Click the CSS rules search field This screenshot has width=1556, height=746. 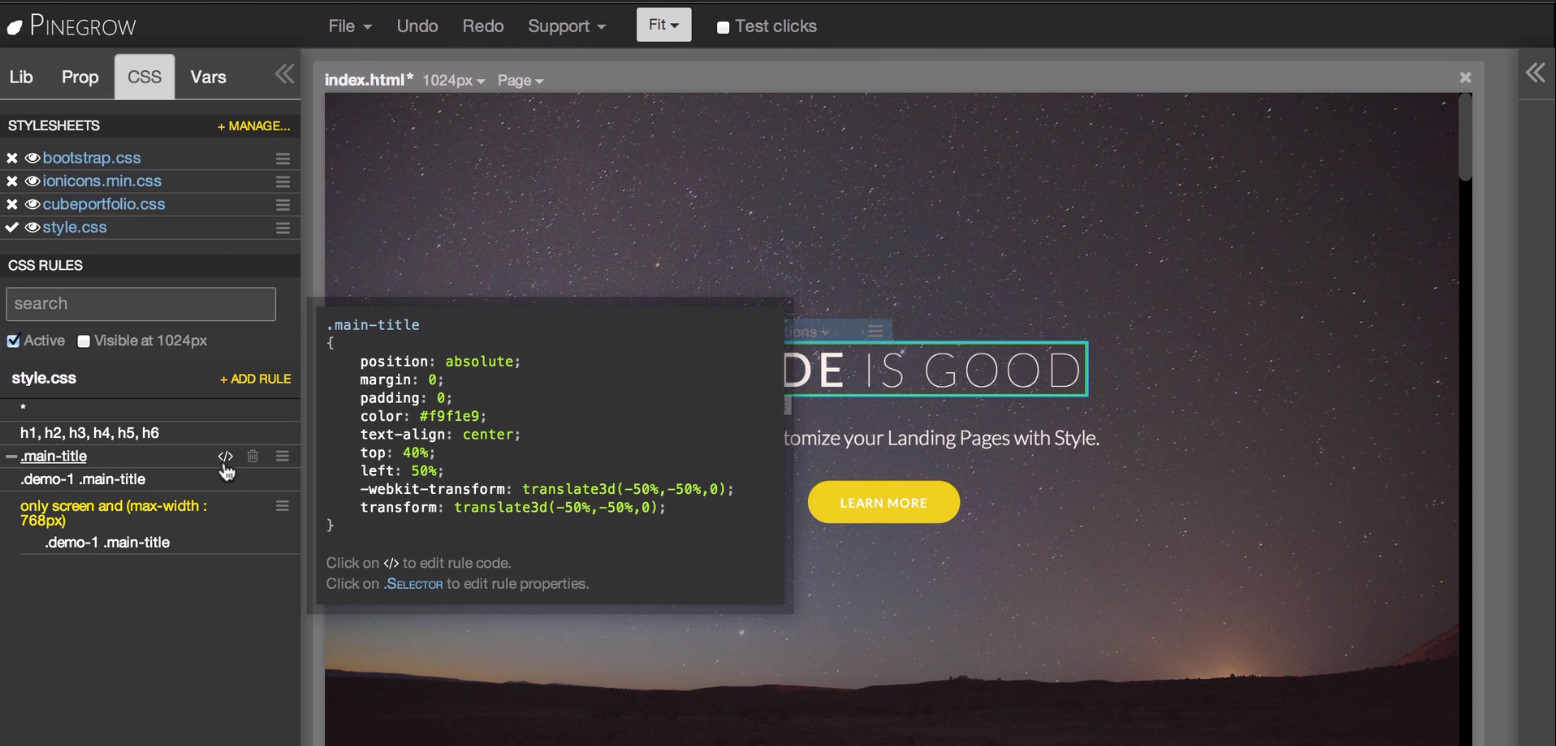pyautogui.click(x=140, y=304)
